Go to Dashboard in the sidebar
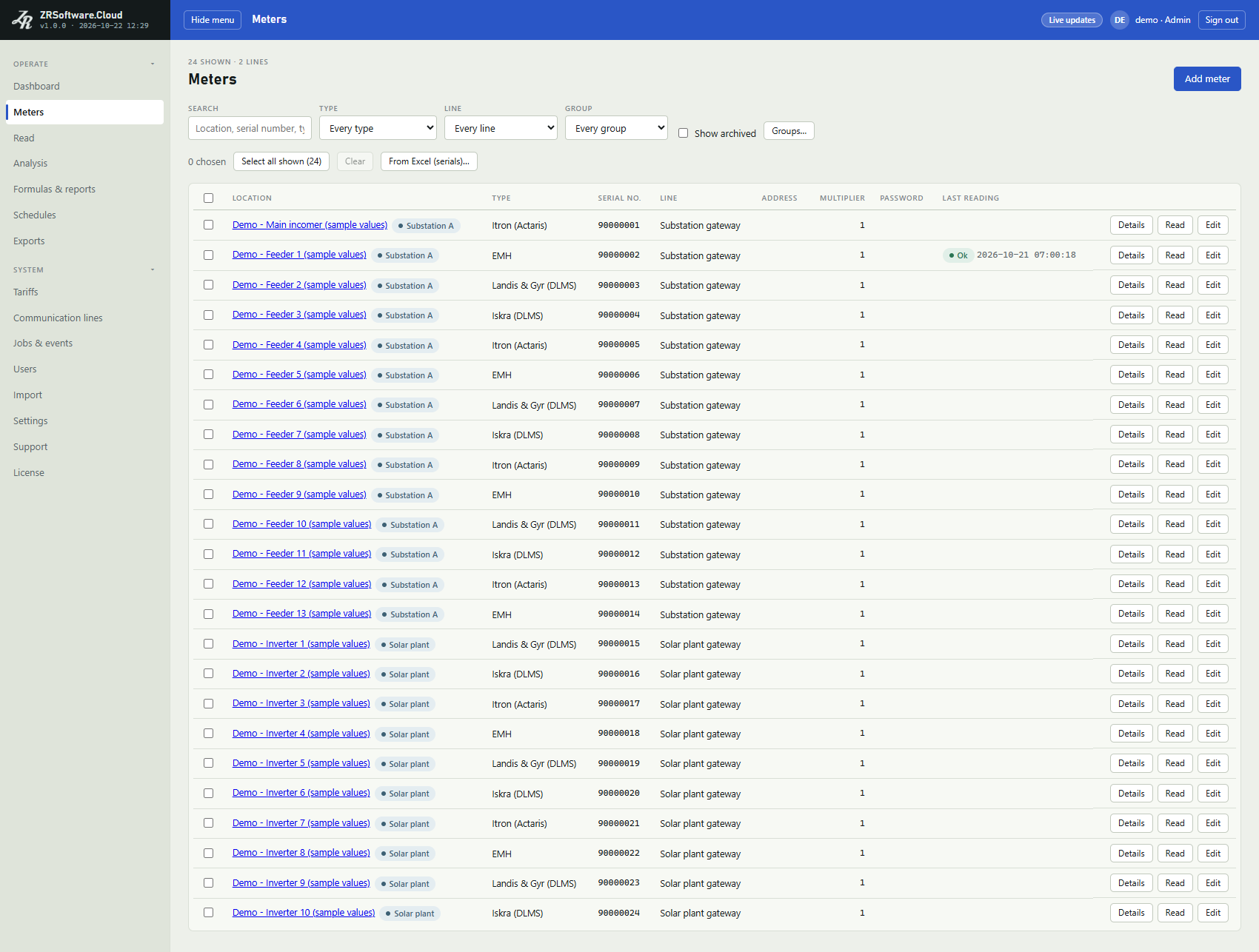This screenshot has height=952, width=1259. tap(84, 87)
